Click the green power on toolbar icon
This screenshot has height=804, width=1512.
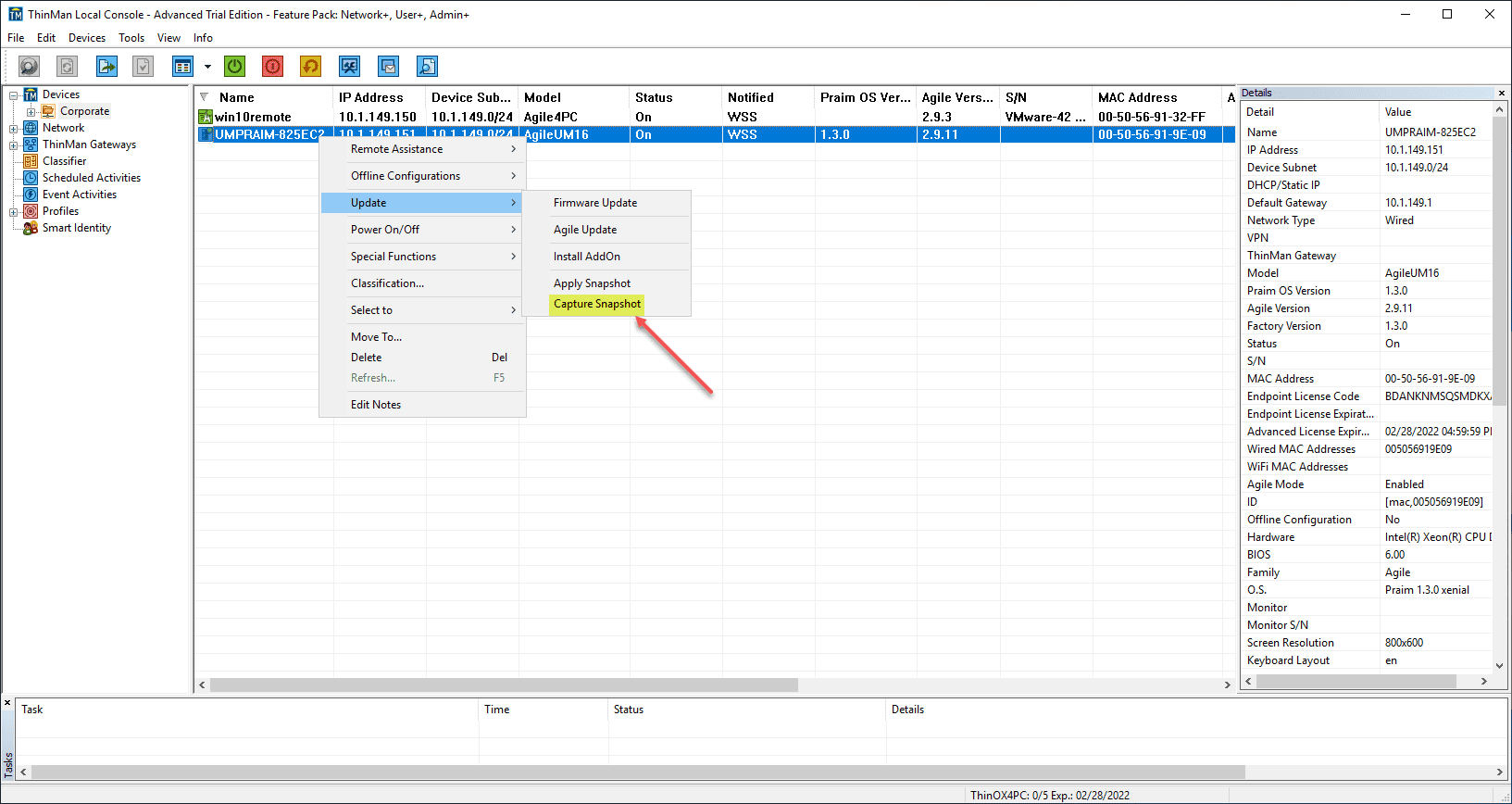tap(235, 67)
